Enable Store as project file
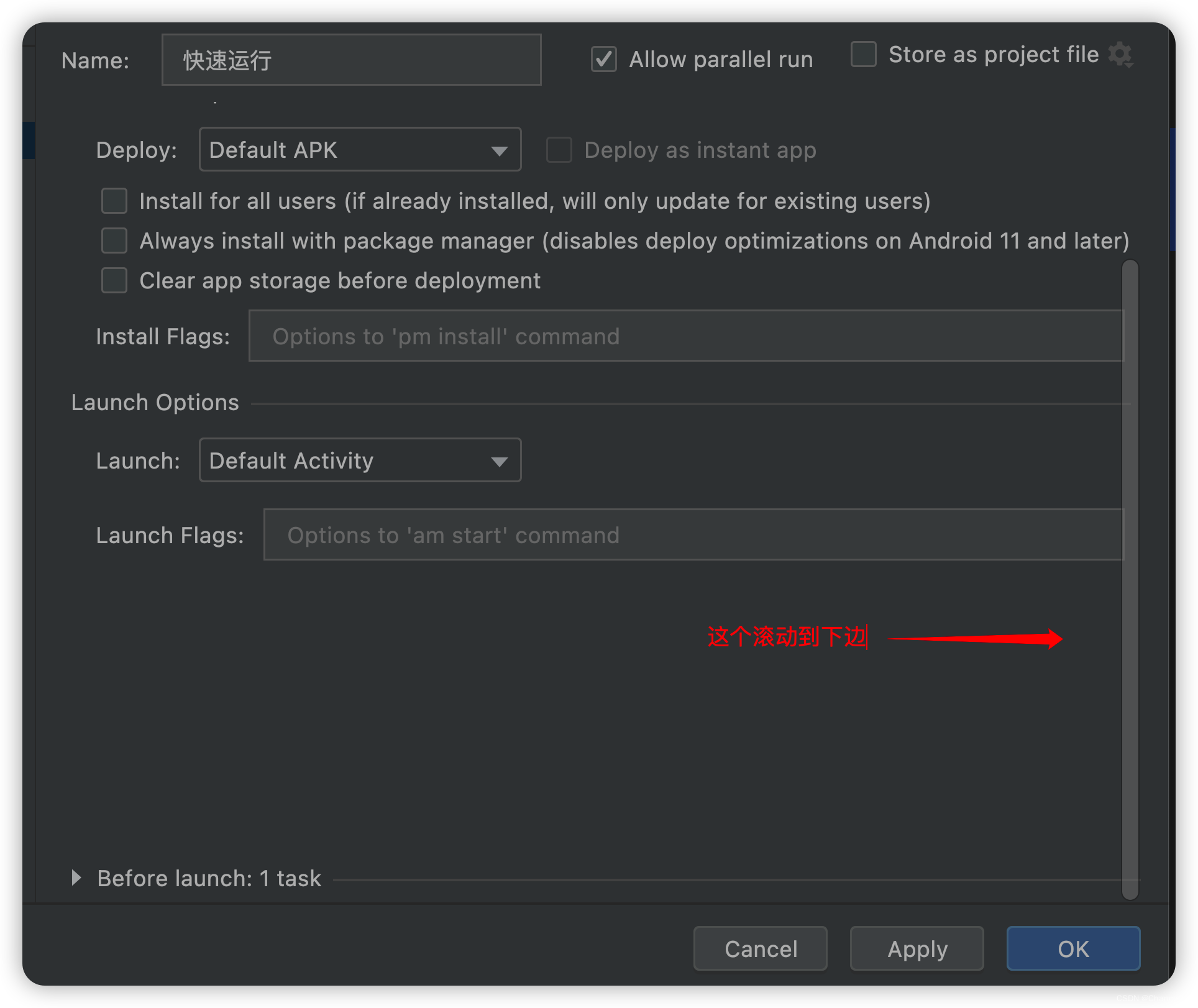The image size is (1198, 1008). coord(863,55)
